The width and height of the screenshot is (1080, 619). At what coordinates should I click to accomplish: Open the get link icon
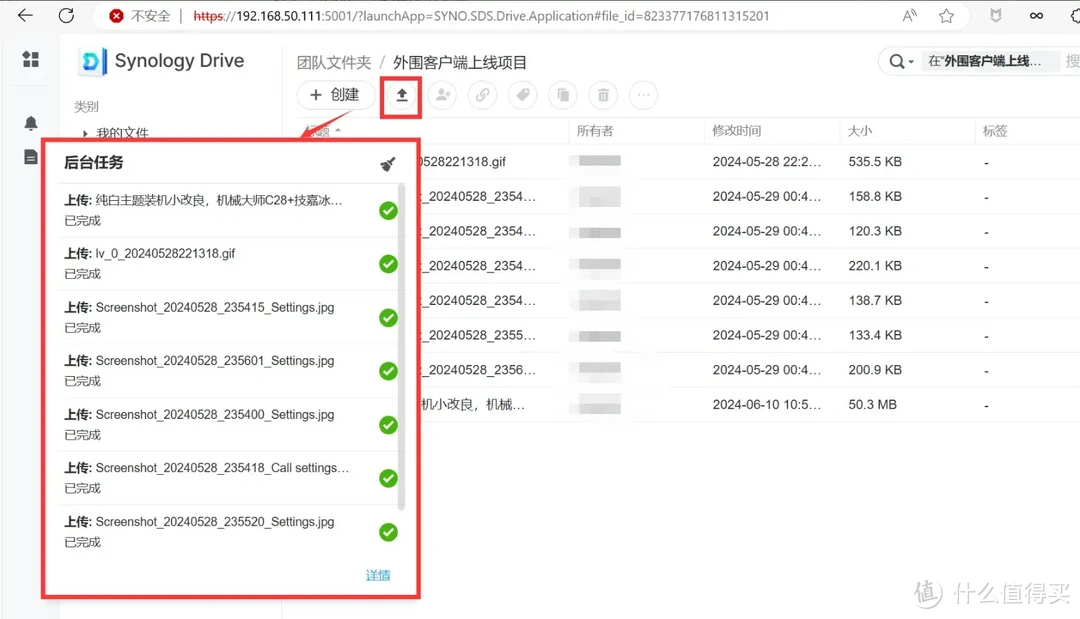tap(481, 95)
